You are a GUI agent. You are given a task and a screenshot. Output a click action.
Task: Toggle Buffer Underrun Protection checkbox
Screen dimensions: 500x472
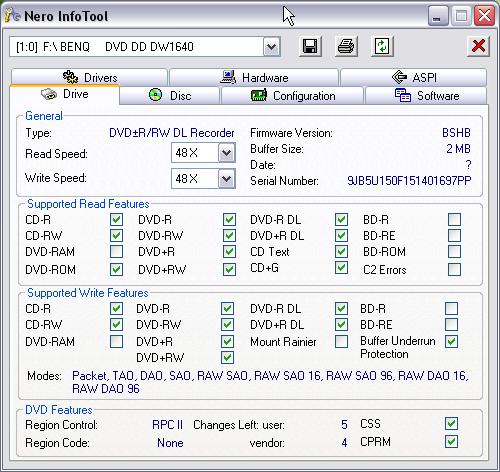(x=452, y=342)
